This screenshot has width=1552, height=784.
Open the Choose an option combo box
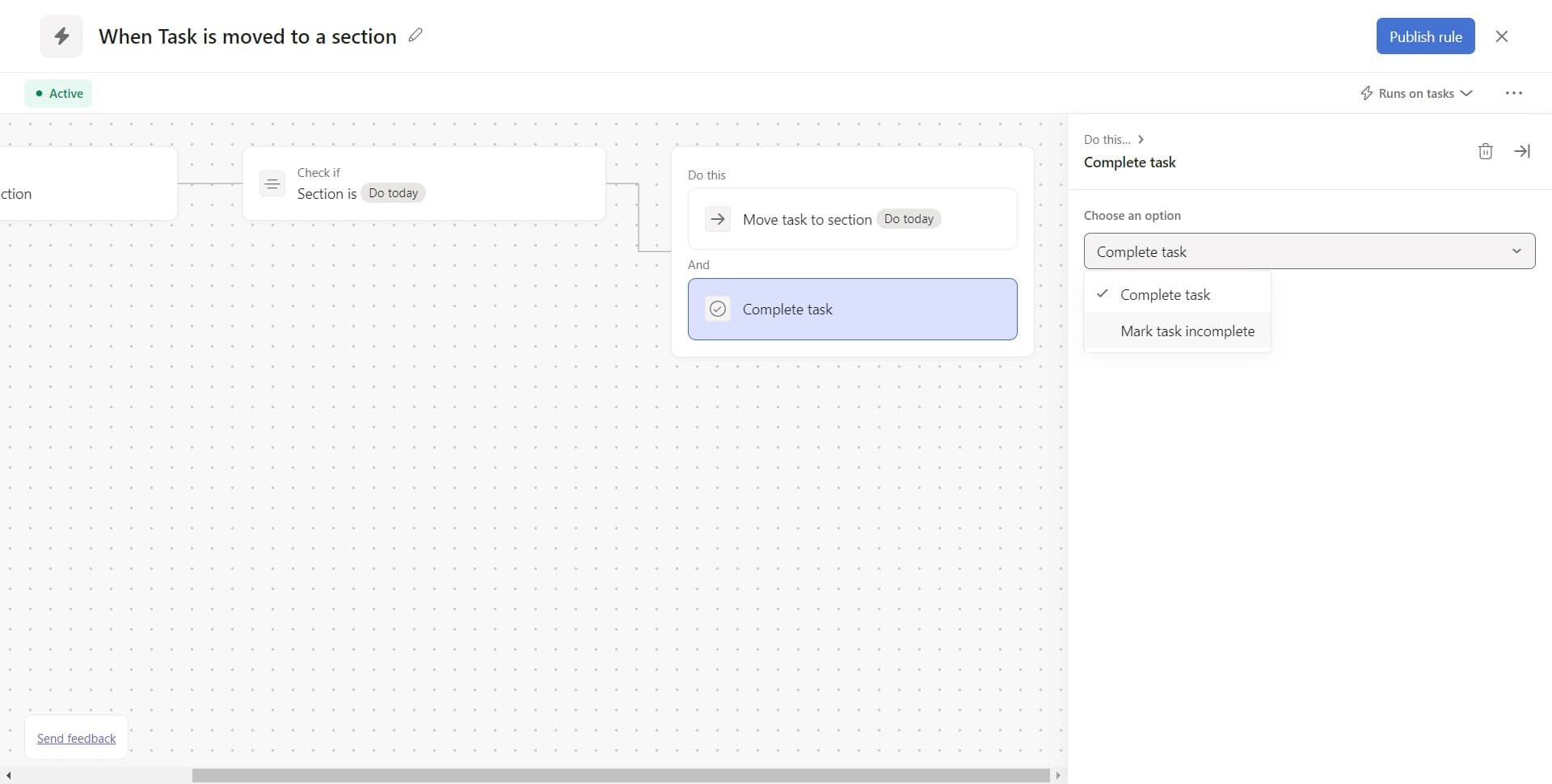point(1308,251)
